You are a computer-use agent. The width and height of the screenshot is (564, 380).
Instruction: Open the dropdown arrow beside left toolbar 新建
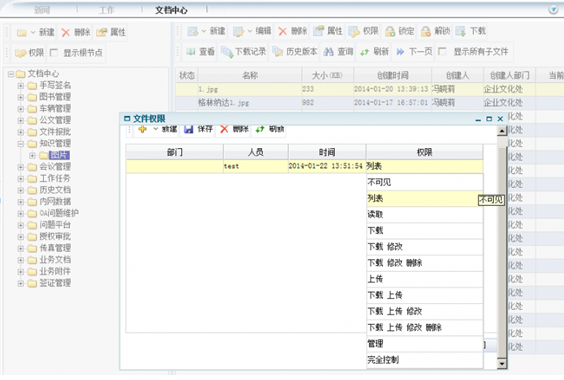tap(33, 32)
